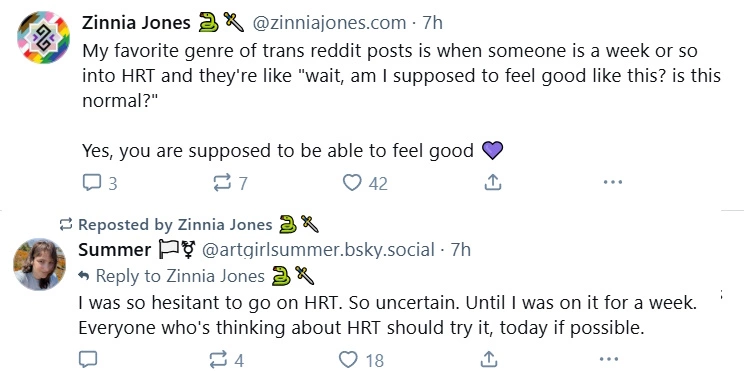The image size is (744, 371).
Task: Open more options on Zinnia Jones' post
Action: click(613, 182)
